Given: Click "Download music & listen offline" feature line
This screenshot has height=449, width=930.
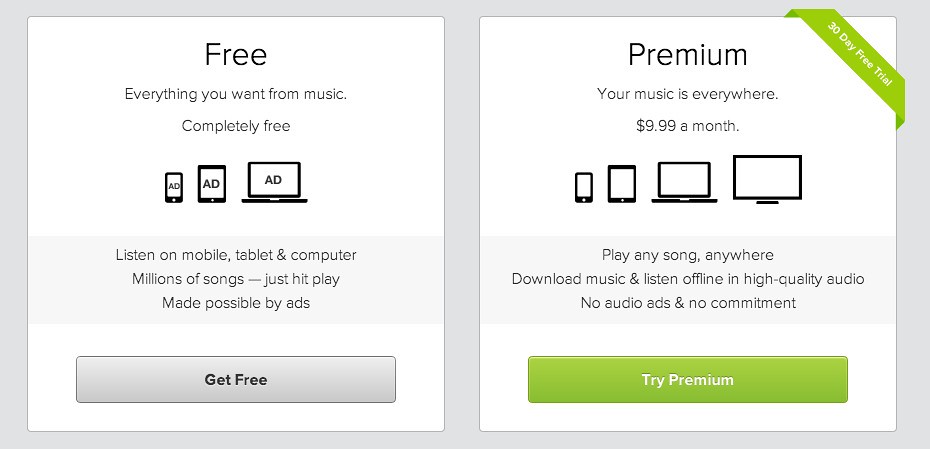Looking at the screenshot, I should coord(688,279).
